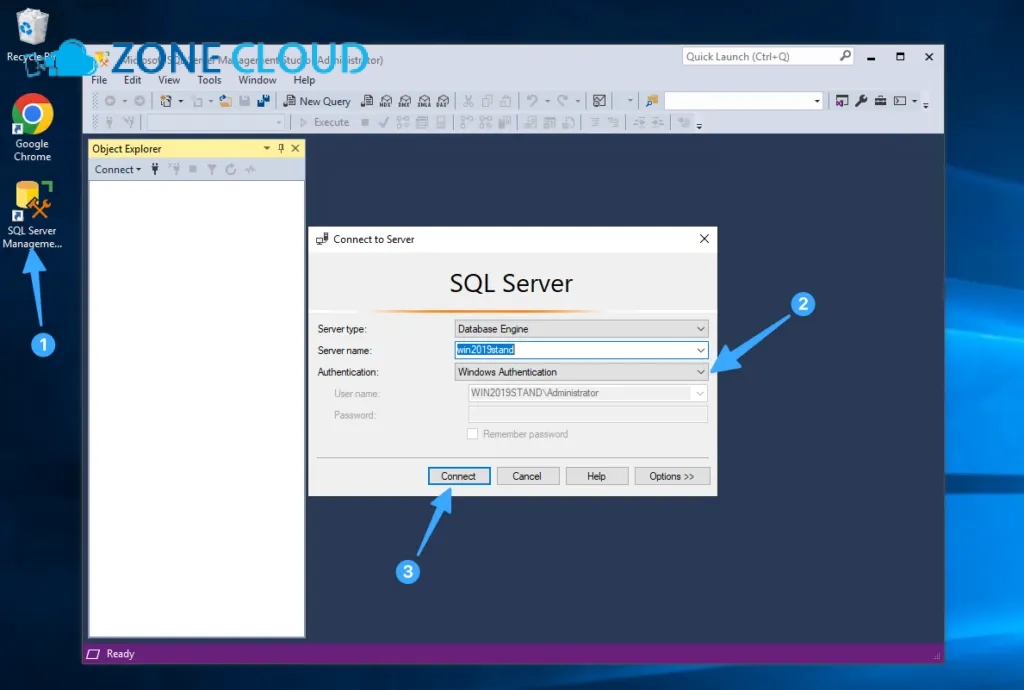Click the Analysis Services MDX Query icon
Viewport: 1024px width, 690px height.
pyautogui.click(x=386, y=101)
